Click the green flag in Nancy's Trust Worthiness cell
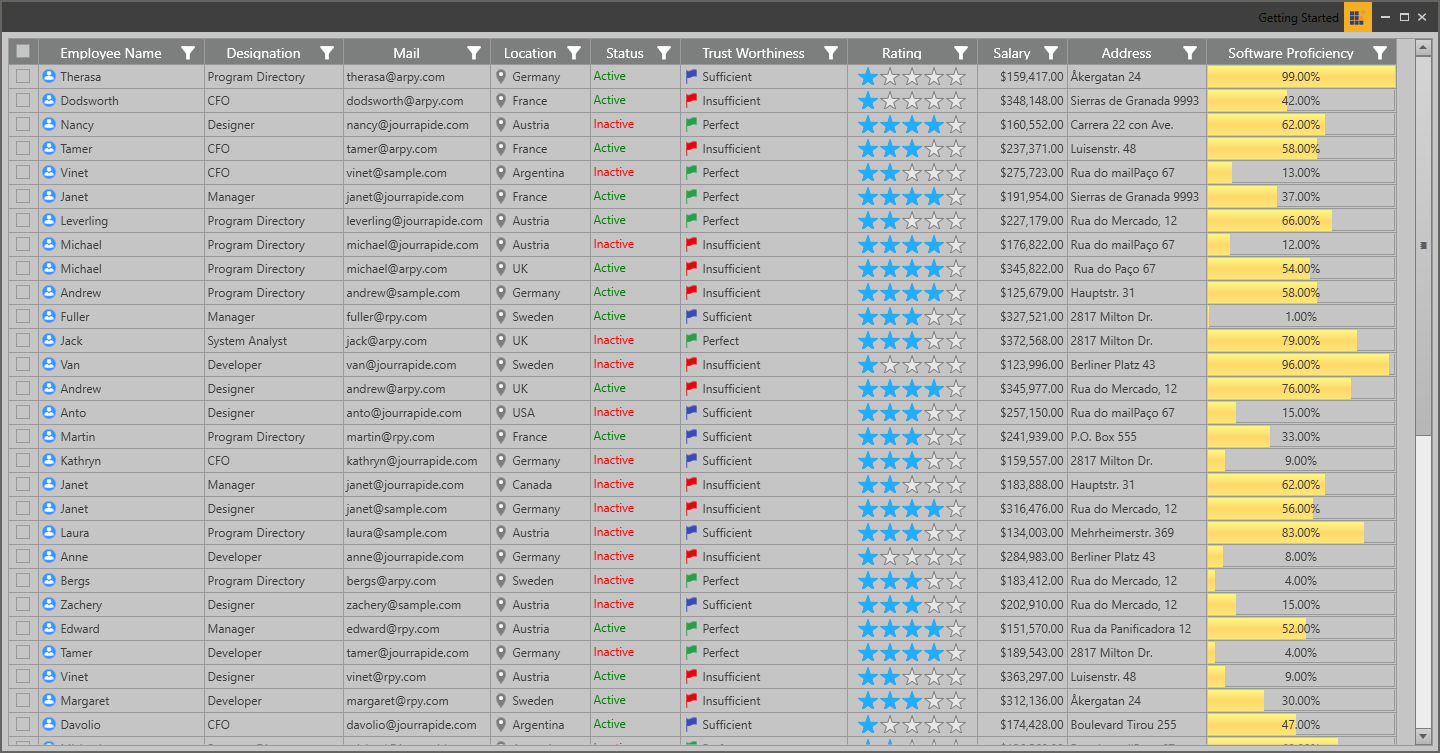Viewport: 1440px width, 753px height. click(690, 124)
